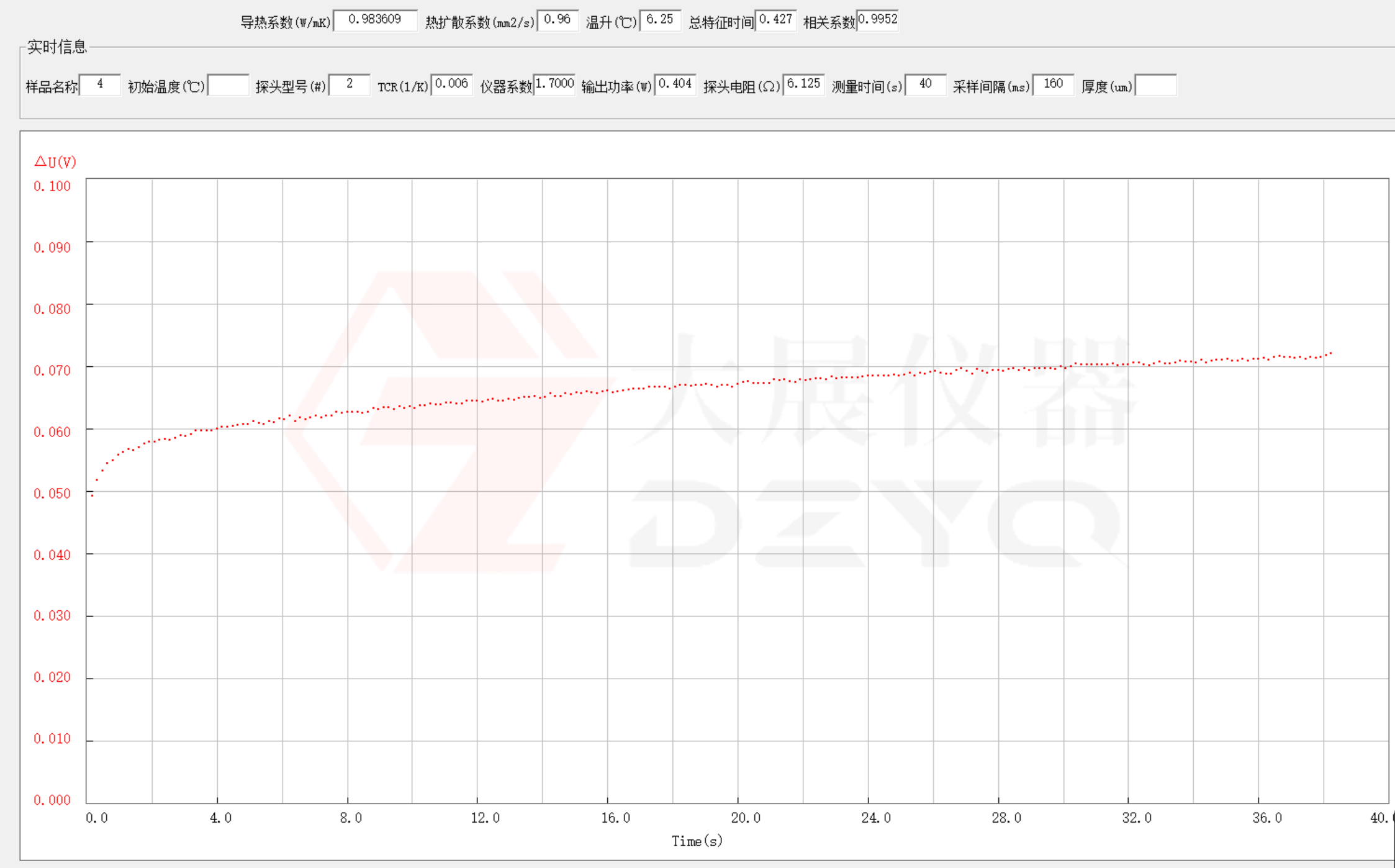Select the probe resistance (探头电阻) field
1395x868 pixels.
point(803,84)
